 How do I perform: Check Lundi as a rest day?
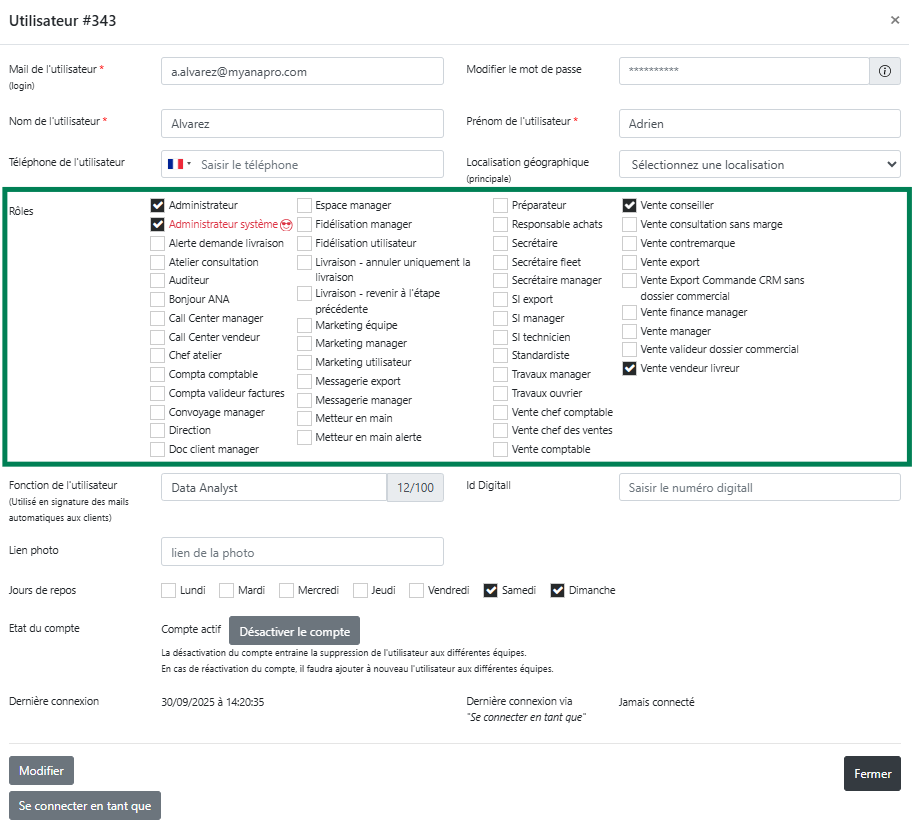(169, 591)
